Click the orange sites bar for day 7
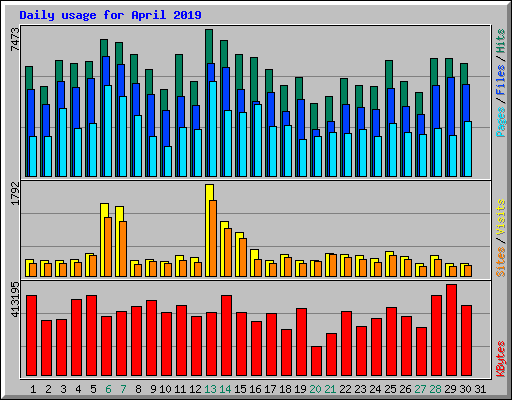Screen dimensions: 512x400 pos(123,249)
